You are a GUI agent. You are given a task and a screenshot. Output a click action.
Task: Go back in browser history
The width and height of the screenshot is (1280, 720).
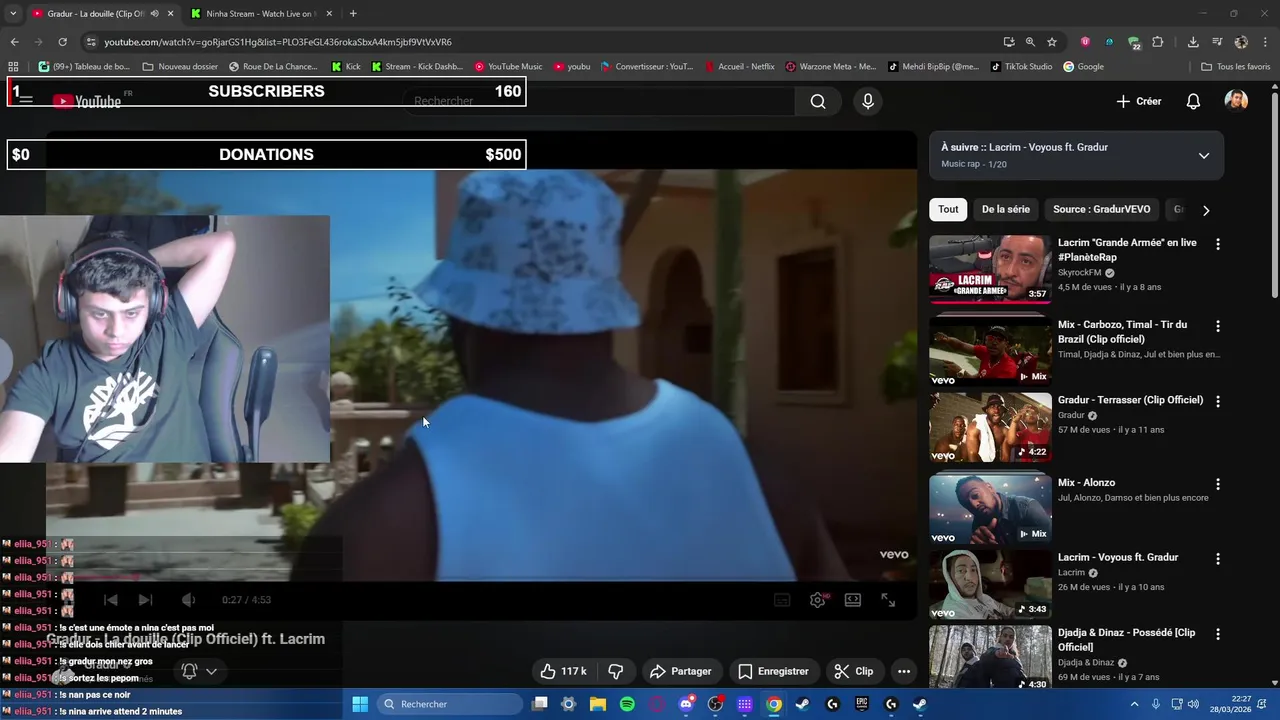click(14, 42)
